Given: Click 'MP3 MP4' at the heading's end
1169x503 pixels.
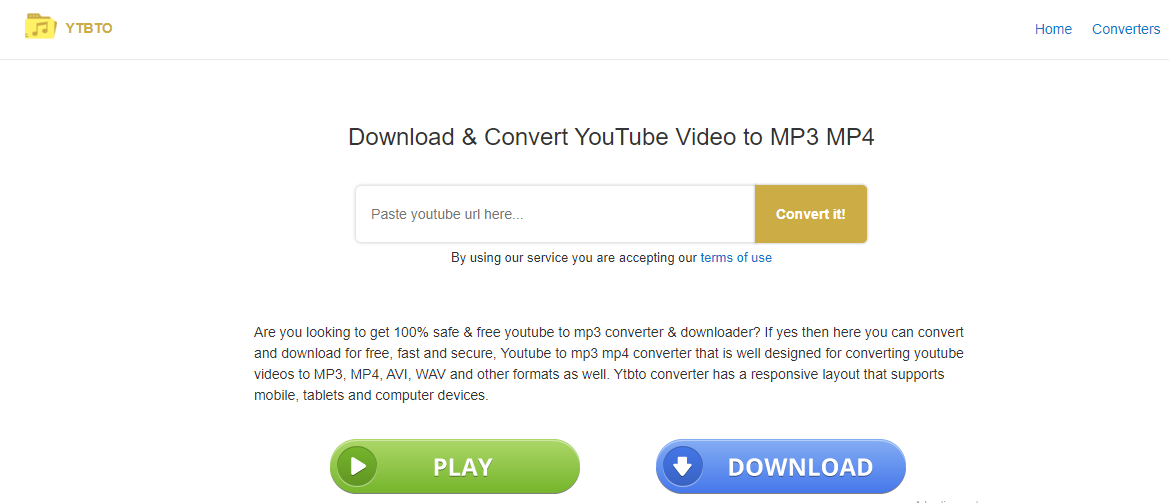Looking at the screenshot, I should (822, 137).
